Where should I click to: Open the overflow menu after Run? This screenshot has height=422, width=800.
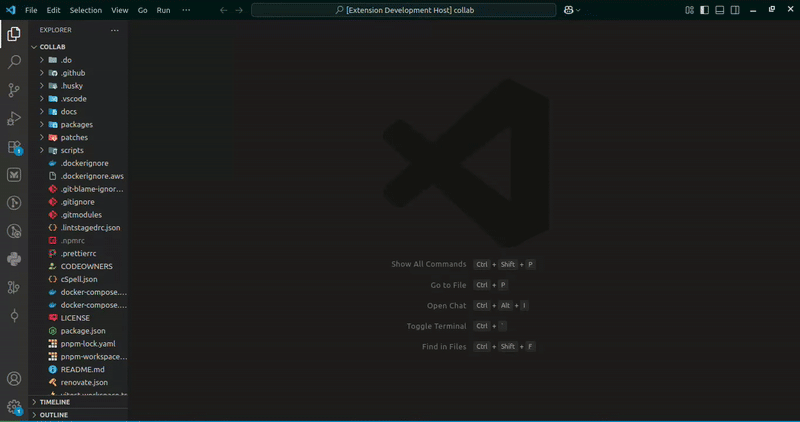pos(186,10)
